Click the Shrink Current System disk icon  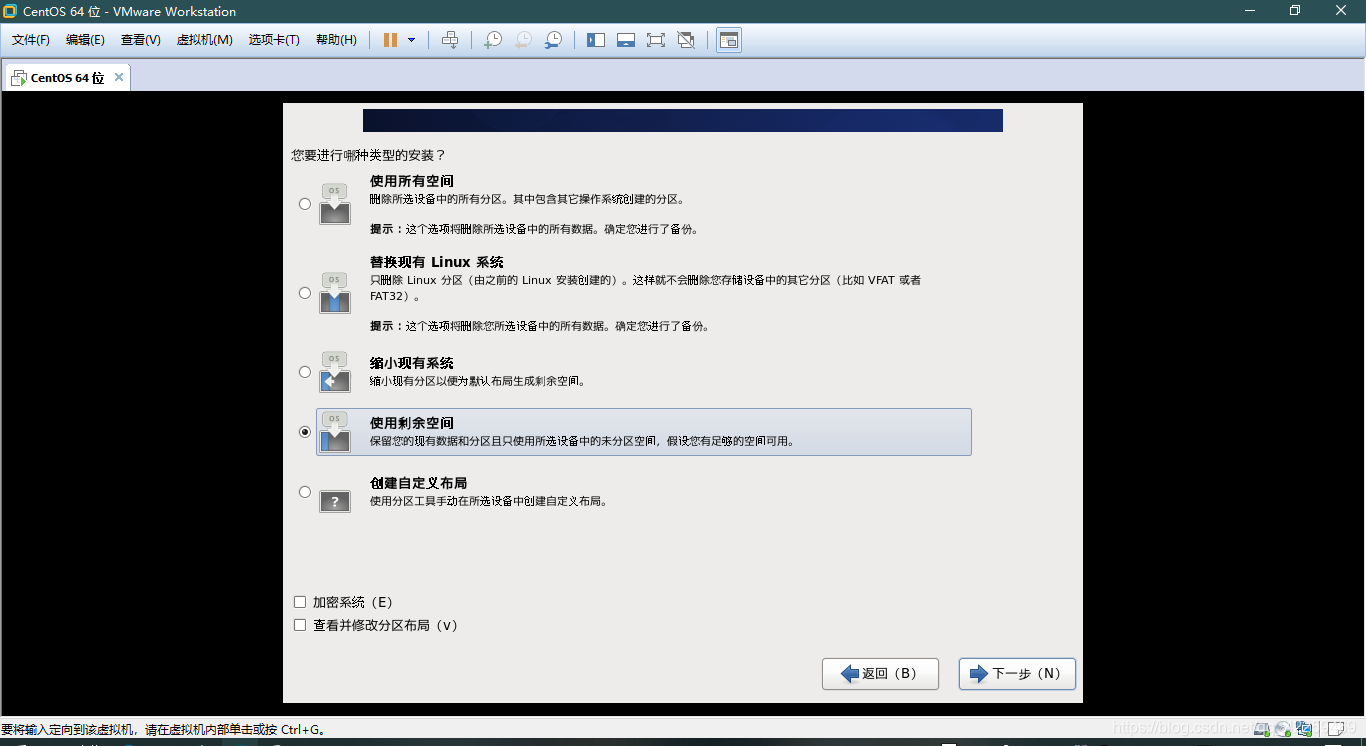[335, 372]
